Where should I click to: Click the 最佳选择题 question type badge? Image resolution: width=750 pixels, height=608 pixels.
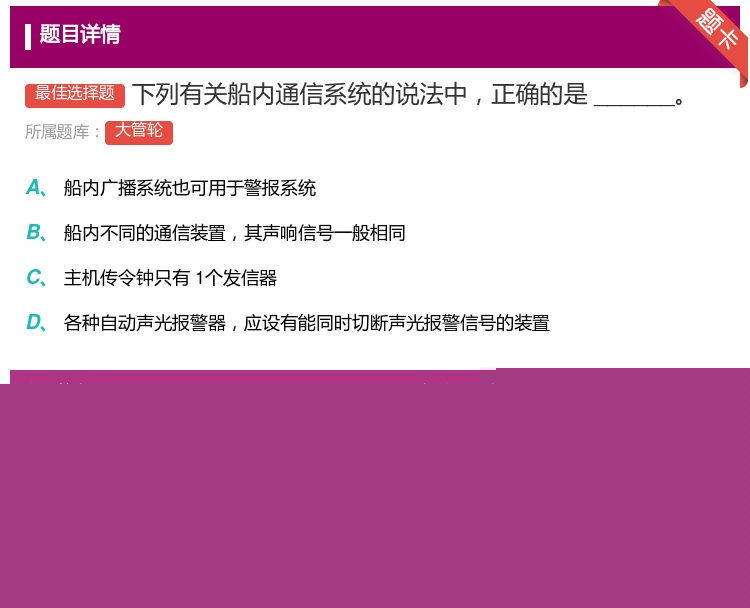pos(75,95)
